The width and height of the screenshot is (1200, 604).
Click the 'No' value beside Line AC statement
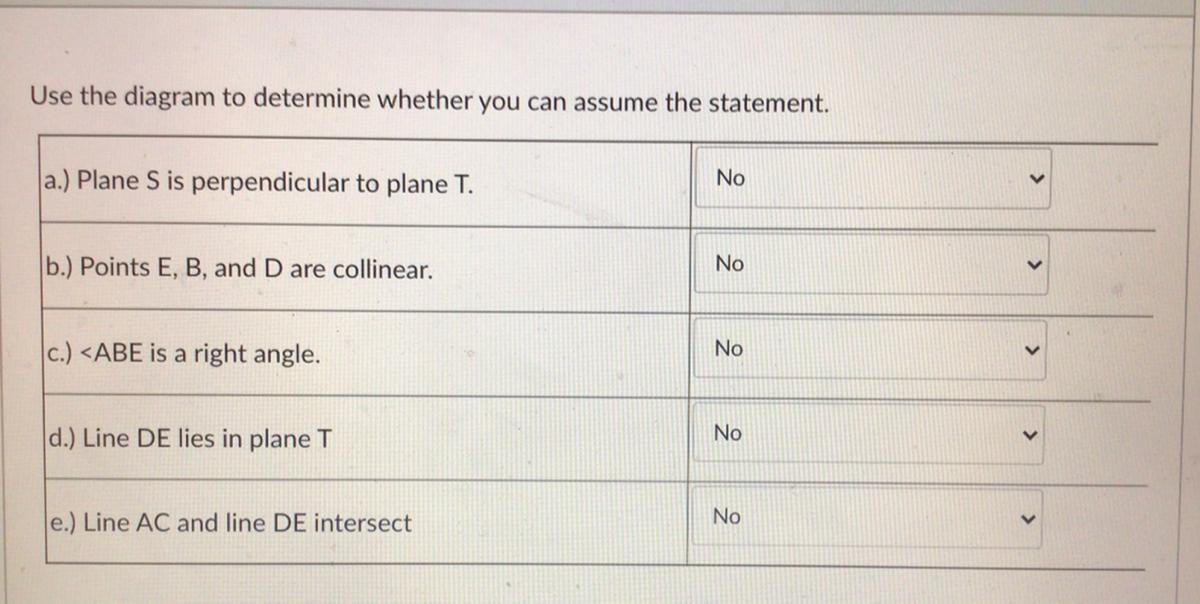click(727, 517)
